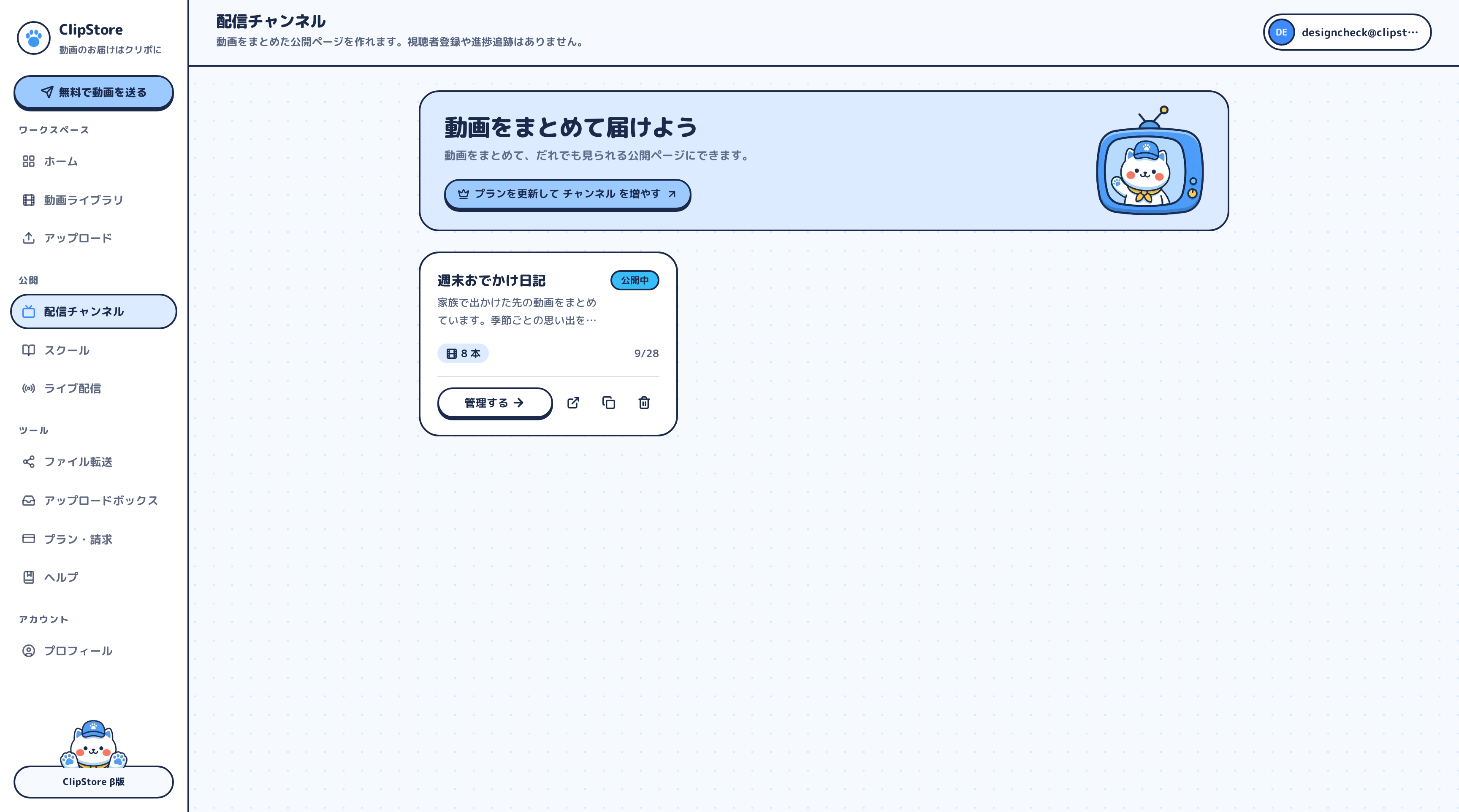Click the 家族で出かけた先の動画 description text
Screen dimensions: 1459x812
[517, 311]
